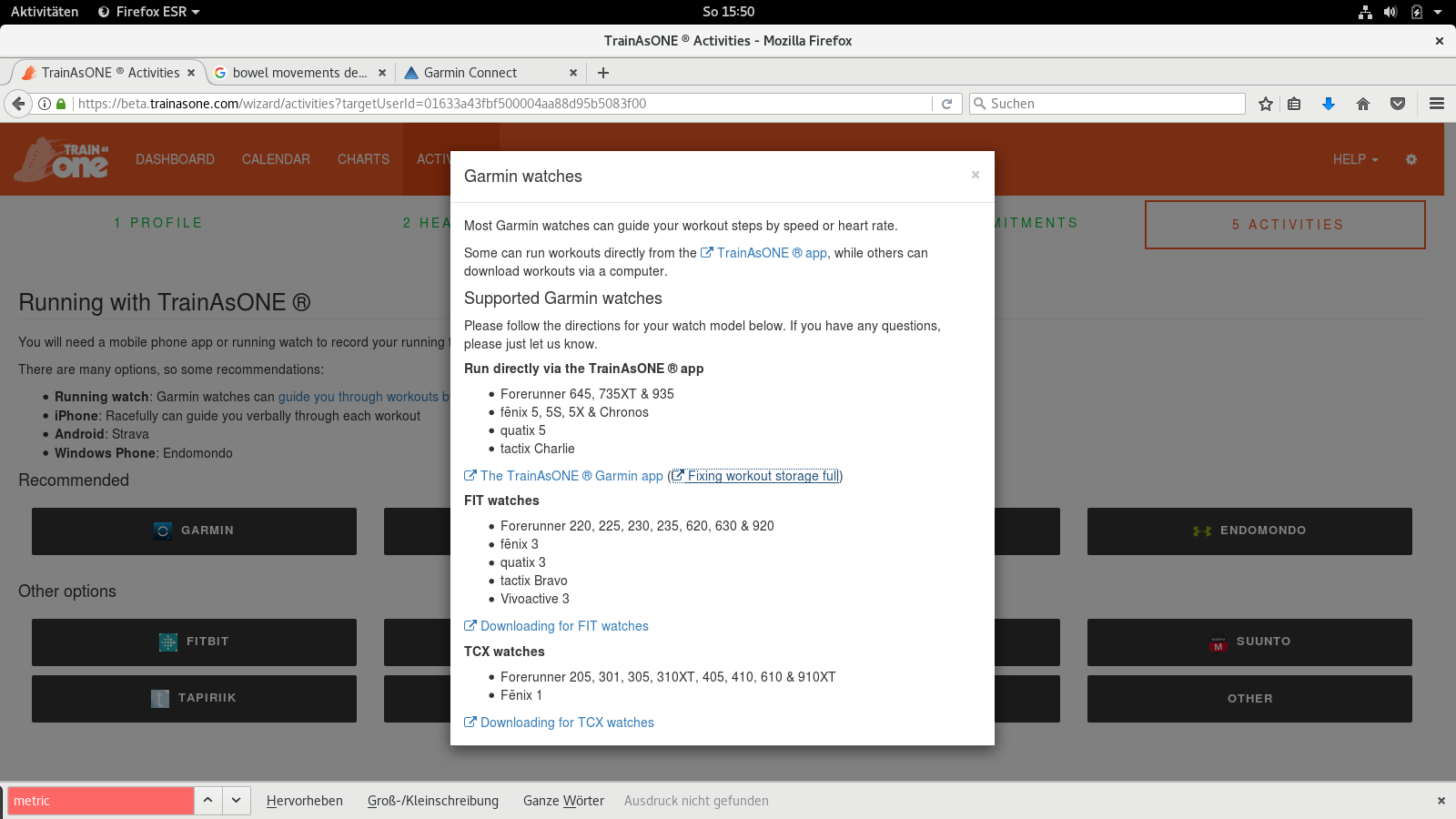
Task: Toggle Hervorheben highlight all
Action: [x=305, y=801]
